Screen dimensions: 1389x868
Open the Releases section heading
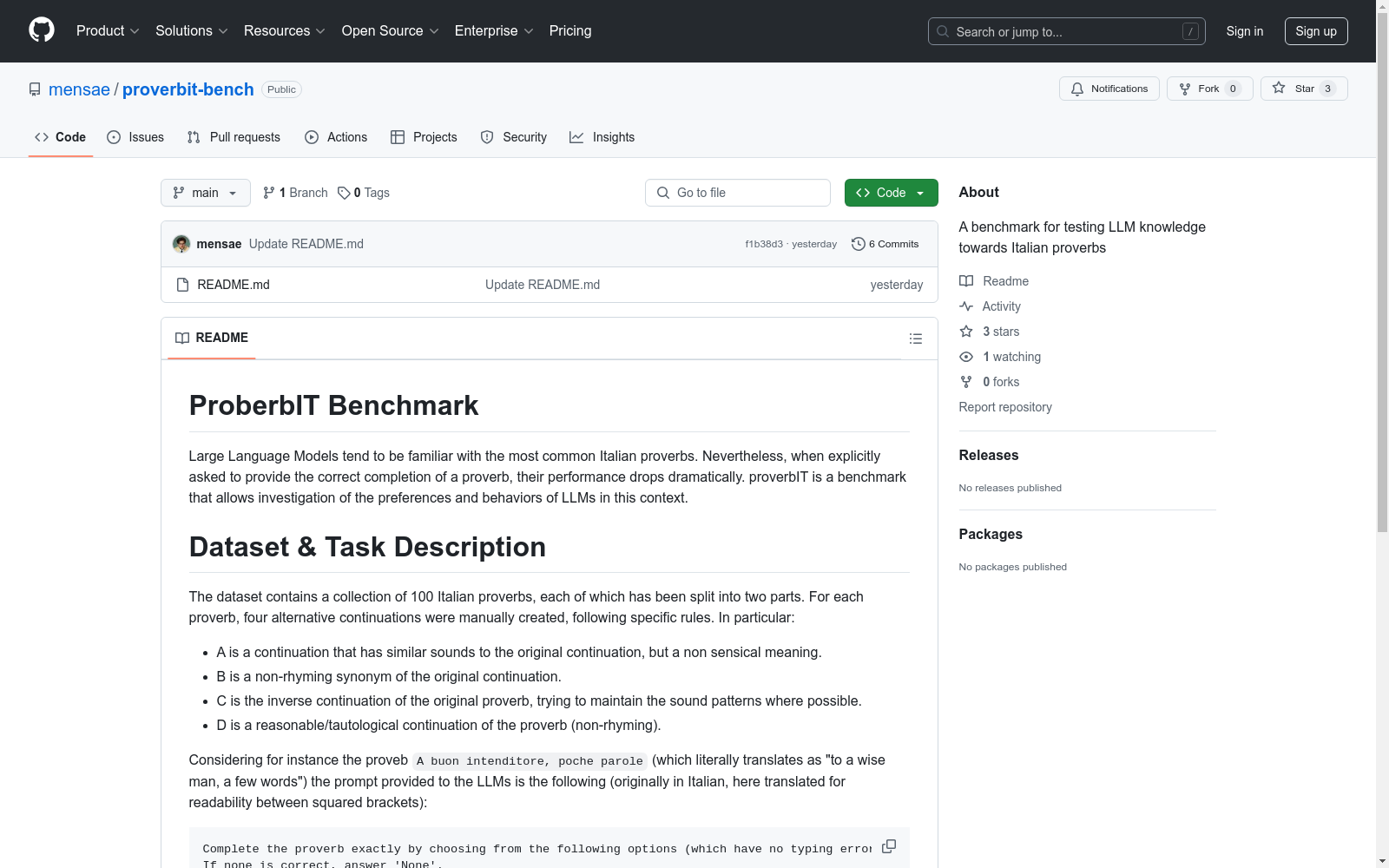[x=989, y=455]
